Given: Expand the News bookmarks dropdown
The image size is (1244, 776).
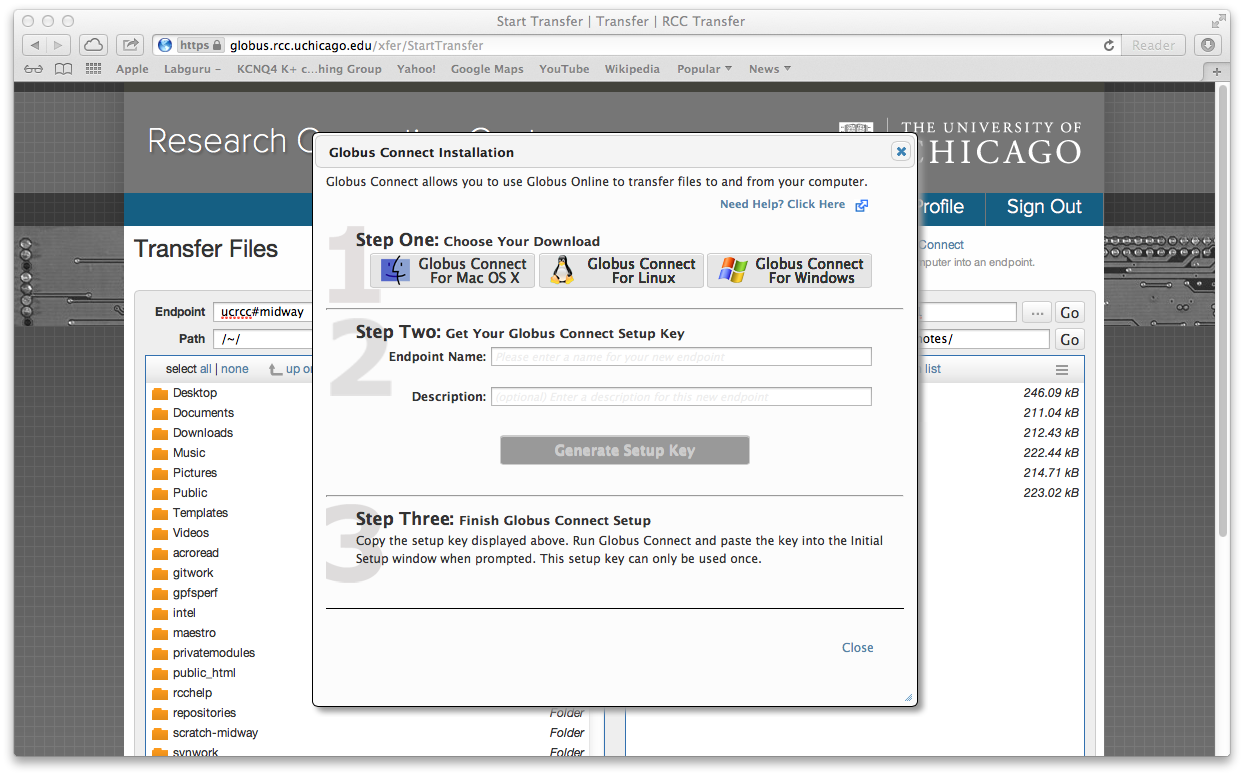Looking at the screenshot, I should pos(770,69).
